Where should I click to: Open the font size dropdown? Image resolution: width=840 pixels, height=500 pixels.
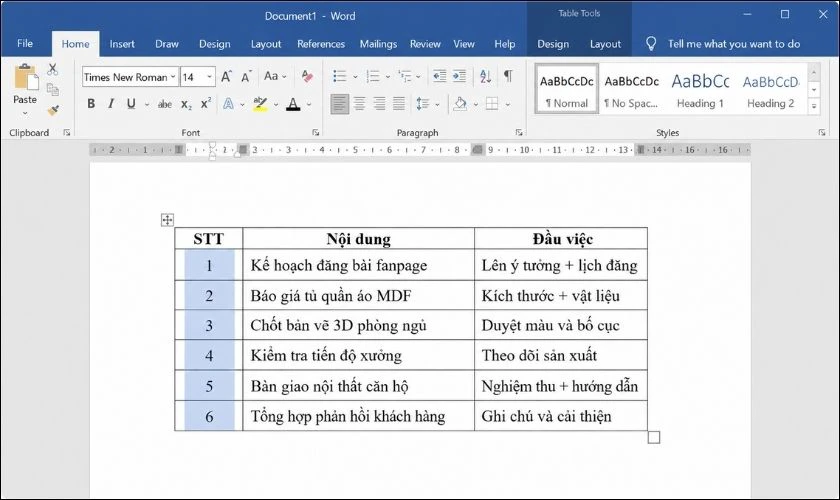click(x=209, y=77)
